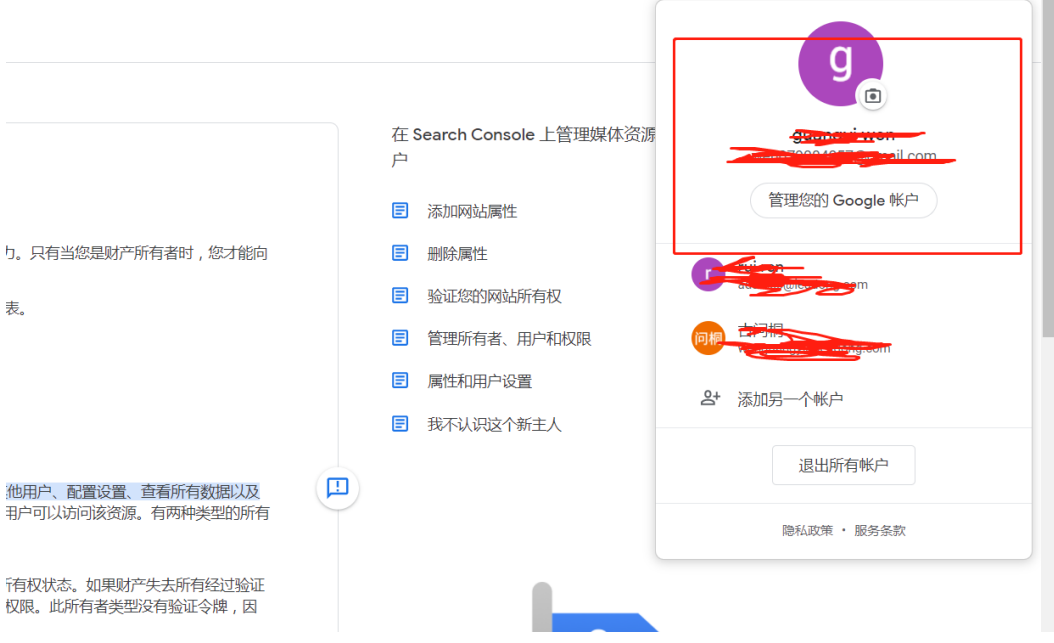Image resolution: width=1054 pixels, height=643 pixels.
Task: Click the vertical scrollbar on right edge
Action: tap(1046, 200)
